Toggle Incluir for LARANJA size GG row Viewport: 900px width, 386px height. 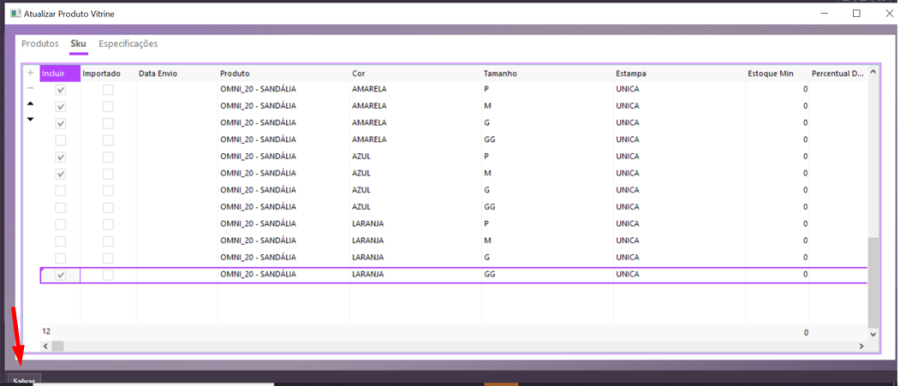click(x=60, y=276)
